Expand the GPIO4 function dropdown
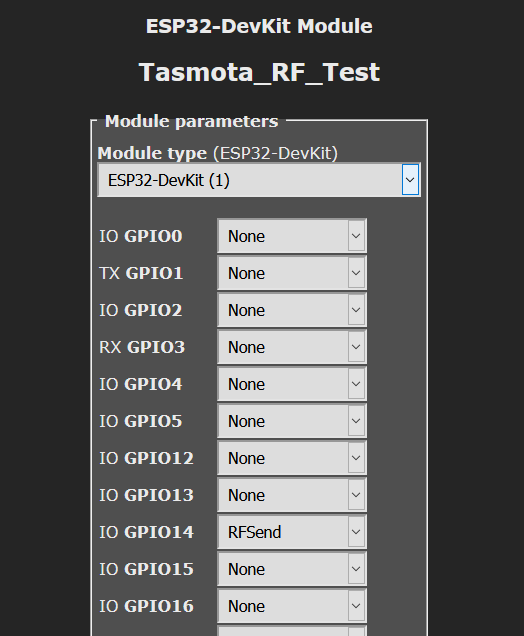Screen dimensions: 524x636 [292, 384]
